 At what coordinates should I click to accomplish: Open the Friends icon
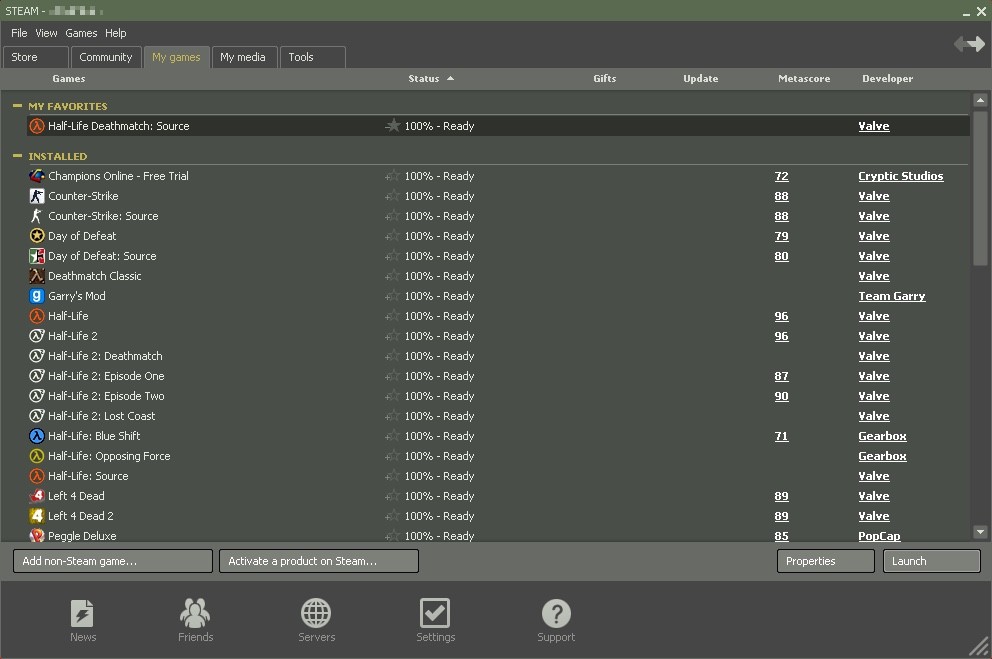(x=195, y=613)
